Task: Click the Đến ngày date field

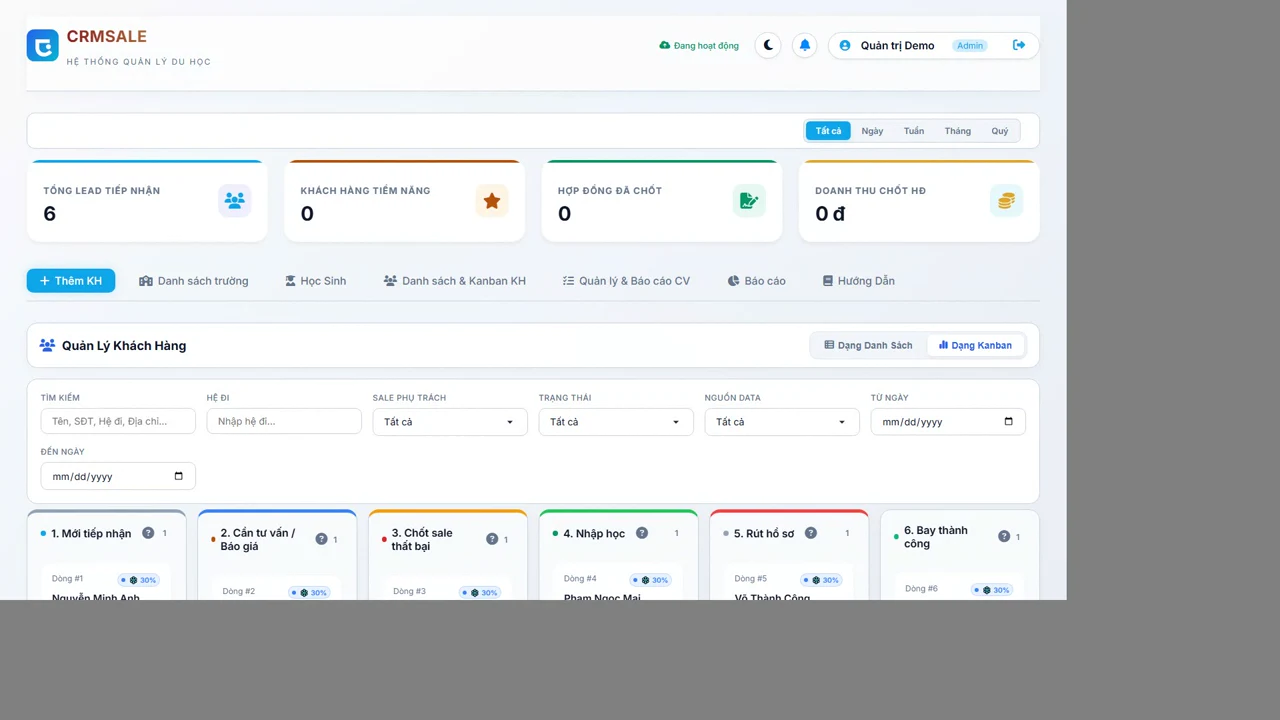Action: 118,476
